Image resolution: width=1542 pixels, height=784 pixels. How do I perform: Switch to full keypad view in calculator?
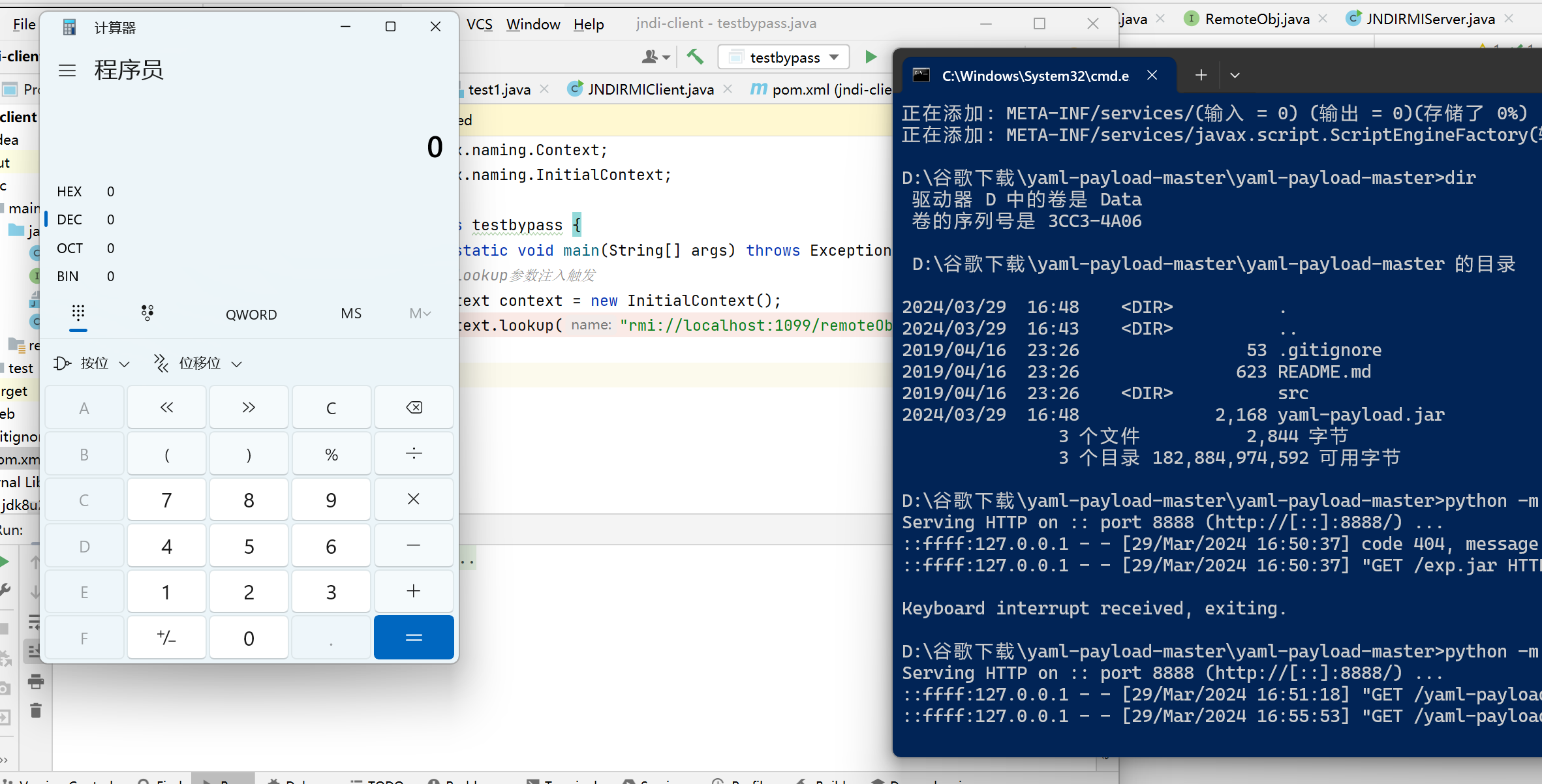[78, 314]
